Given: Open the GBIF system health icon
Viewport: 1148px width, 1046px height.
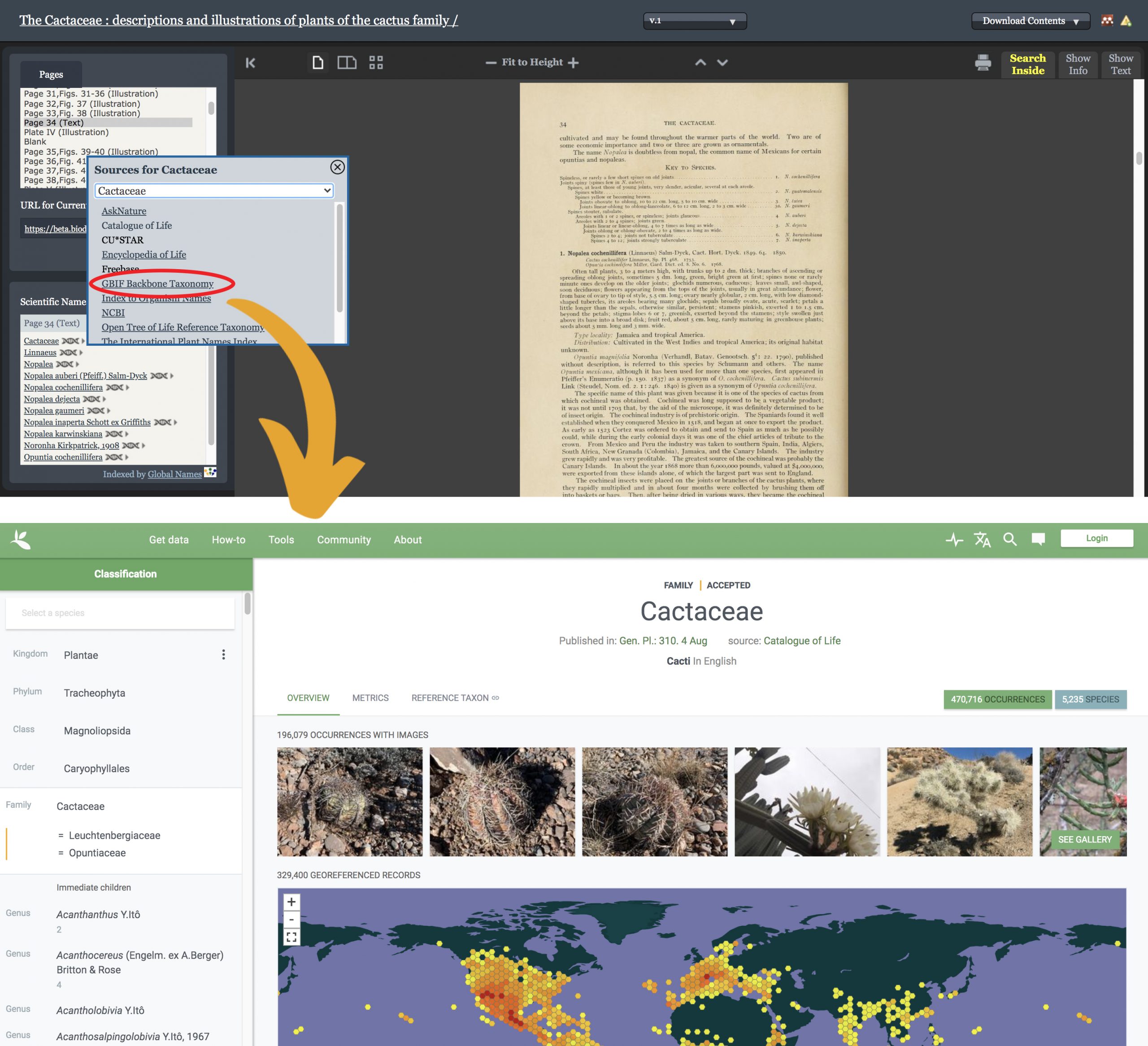Looking at the screenshot, I should [954, 539].
